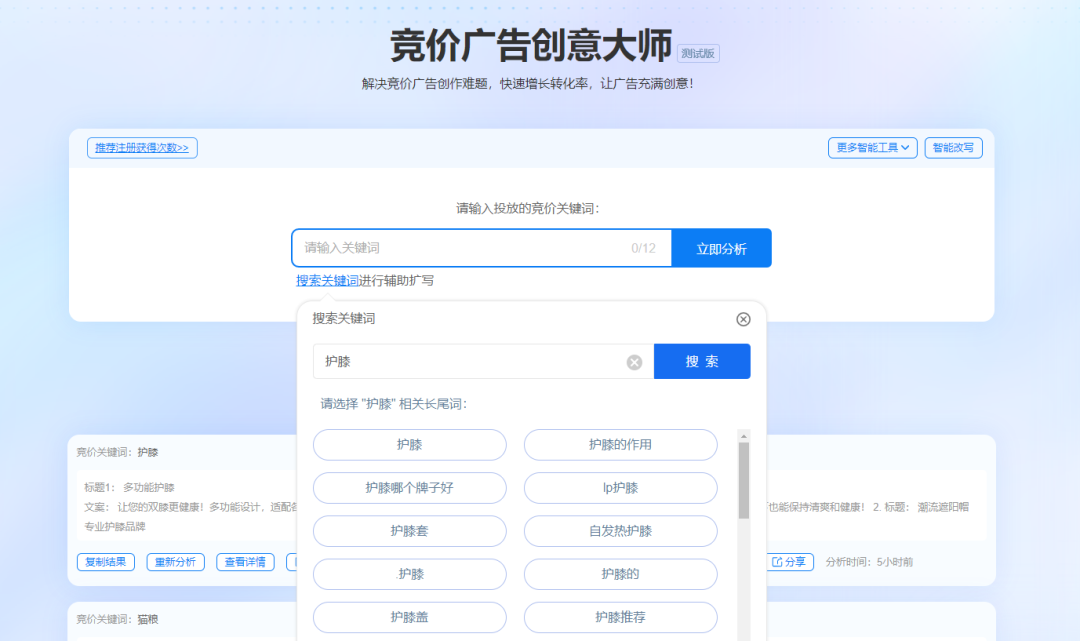Click the 0/12 character counter
Screen dimensions: 1080x641
(x=643, y=249)
